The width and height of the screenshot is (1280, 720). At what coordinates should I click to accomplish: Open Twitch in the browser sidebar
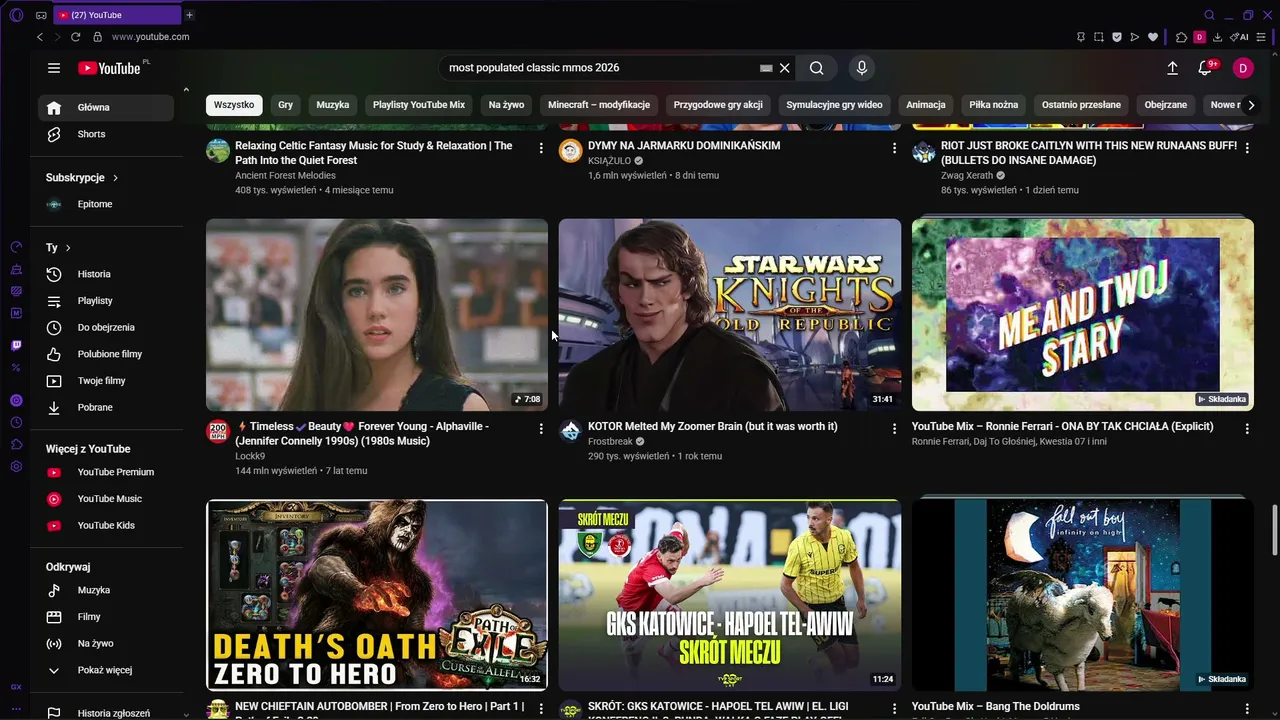click(x=16, y=345)
